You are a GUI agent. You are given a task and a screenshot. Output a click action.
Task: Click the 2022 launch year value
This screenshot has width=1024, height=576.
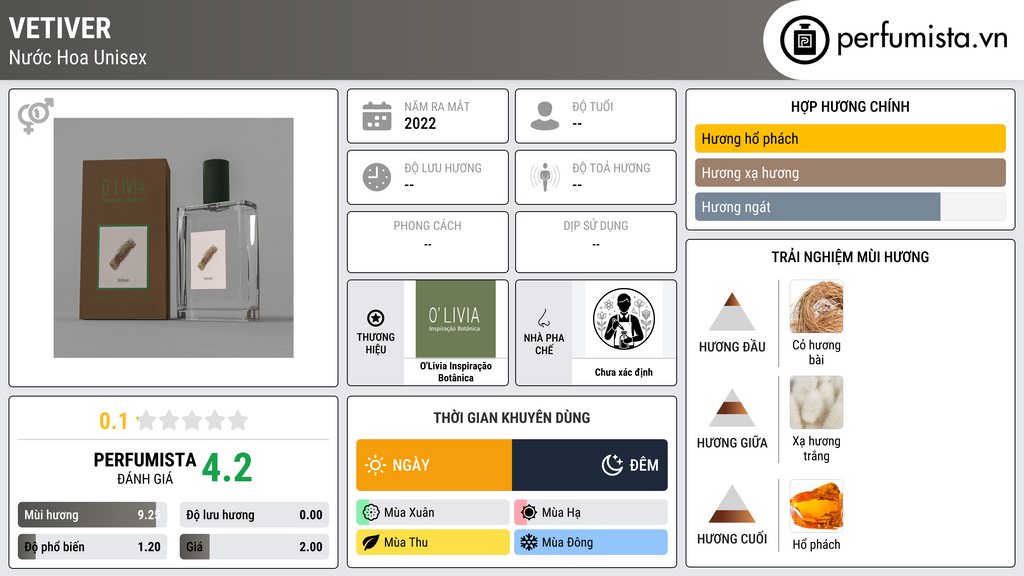pyautogui.click(x=420, y=123)
